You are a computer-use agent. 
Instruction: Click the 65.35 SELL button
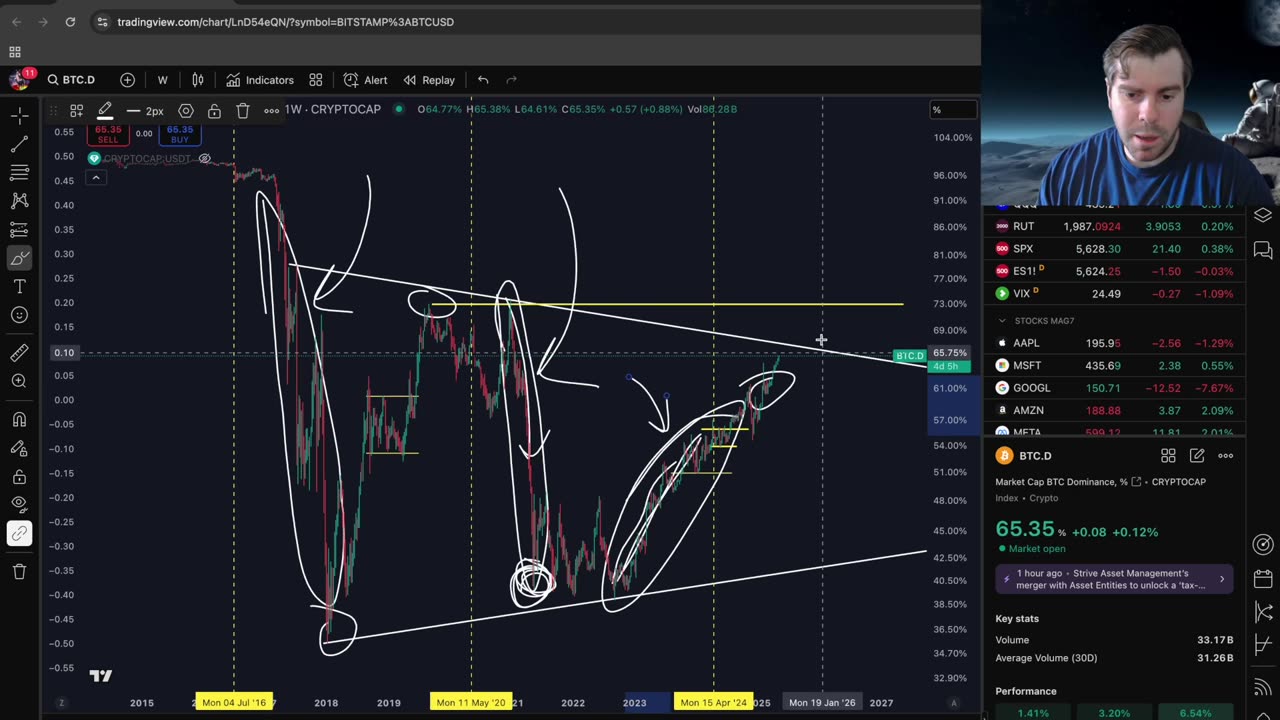(x=107, y=134)
